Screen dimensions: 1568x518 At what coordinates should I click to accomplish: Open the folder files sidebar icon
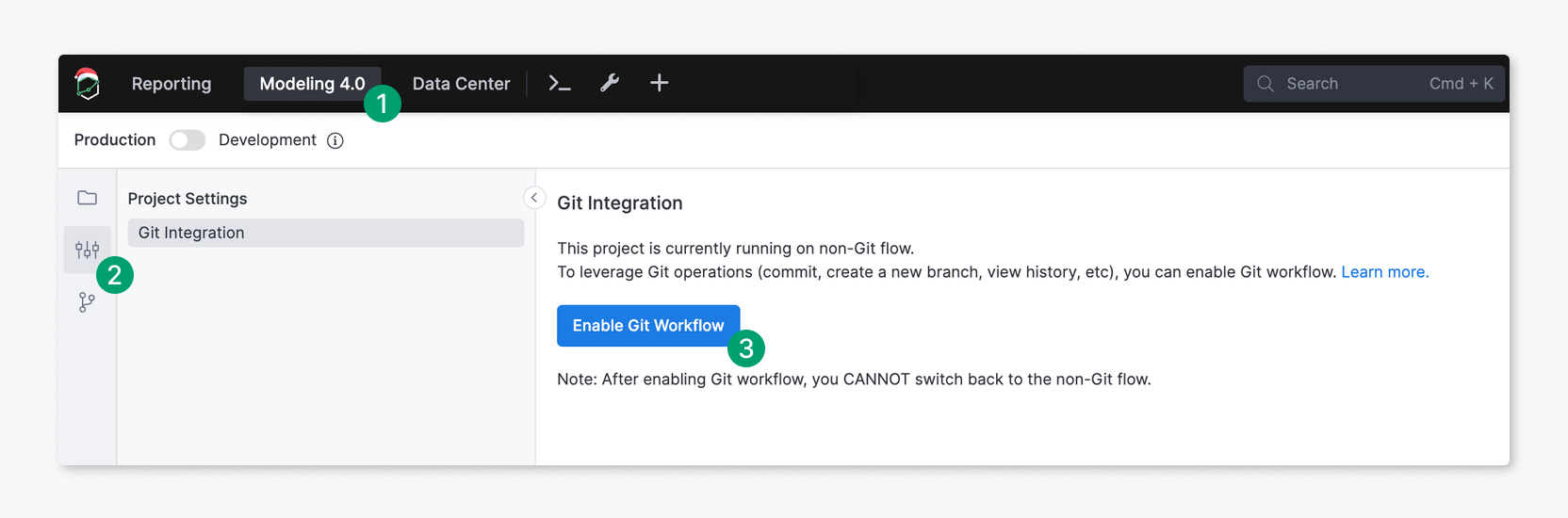tap(88, 198)
